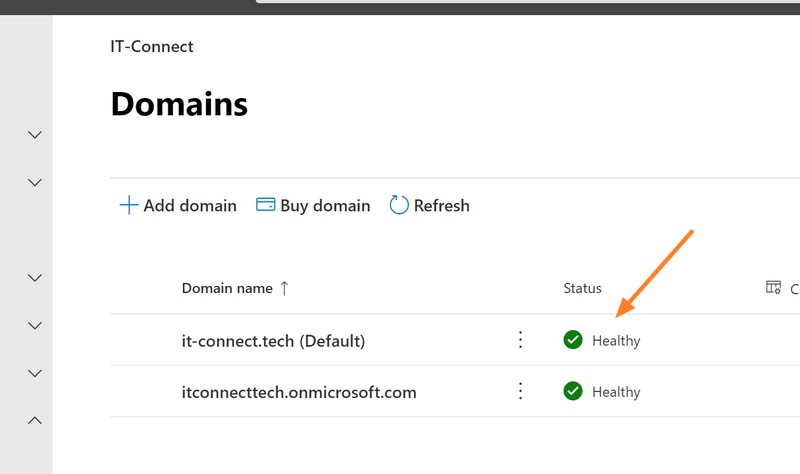Open the it-connect.tech (Default) domain
This screenshot has width=800, height=474.
(x=273, y=341)
